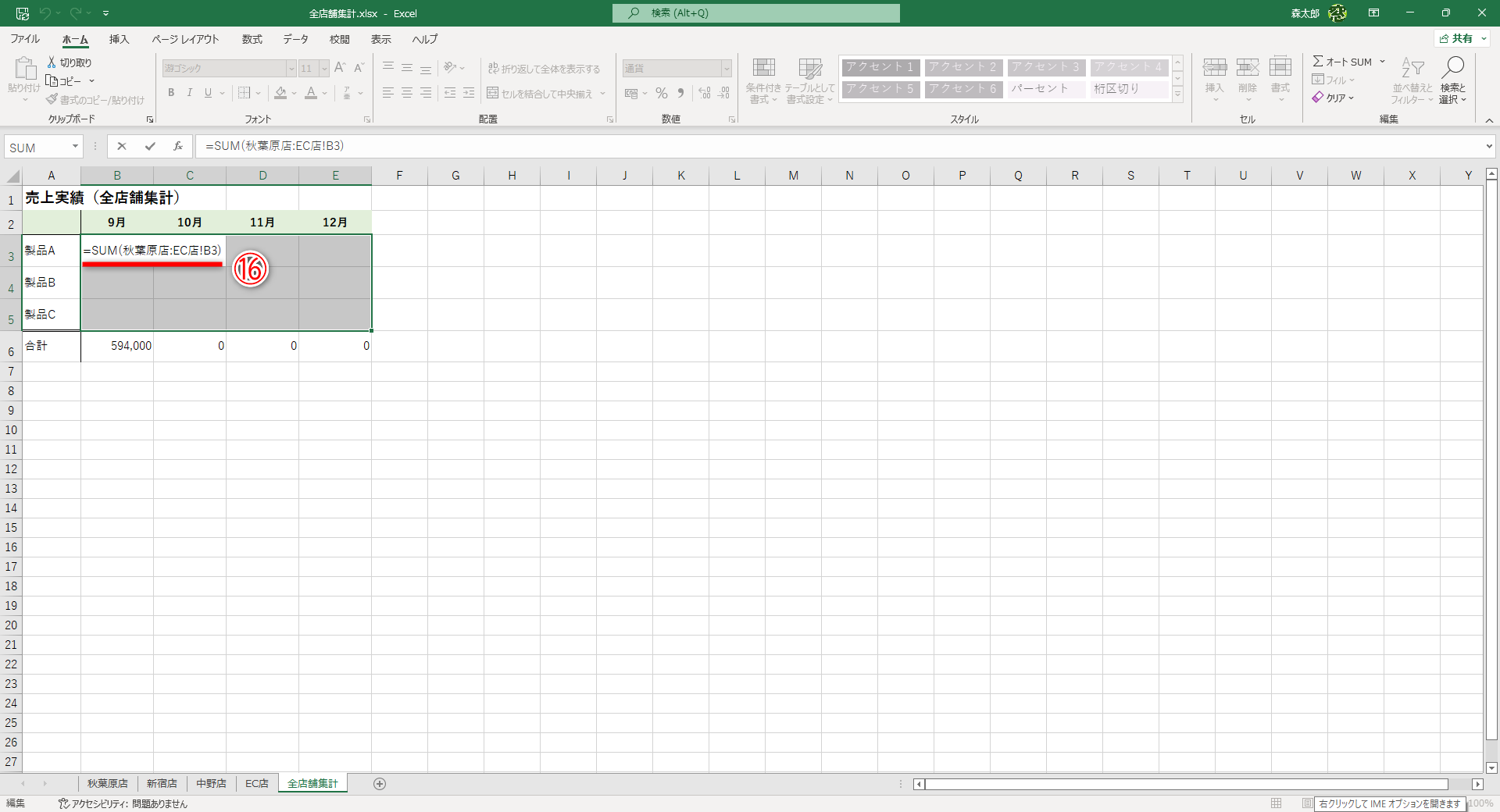Switch to the EC店 sheet tab
Image resolution: width=1500 pixels, height=812 pixels.
255,784
